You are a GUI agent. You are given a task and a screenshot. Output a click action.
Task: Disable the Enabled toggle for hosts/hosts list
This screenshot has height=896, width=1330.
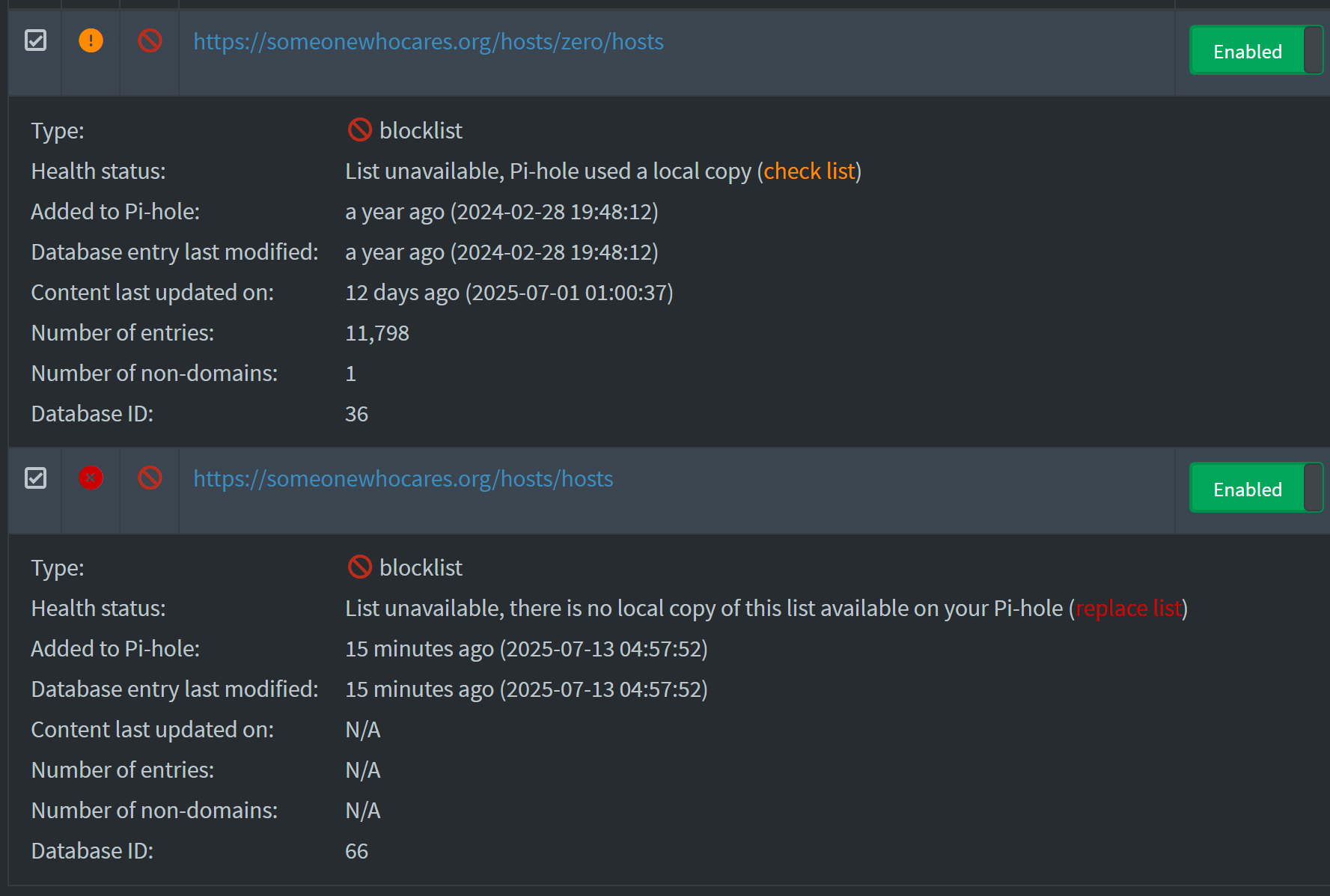point(1256,488)
